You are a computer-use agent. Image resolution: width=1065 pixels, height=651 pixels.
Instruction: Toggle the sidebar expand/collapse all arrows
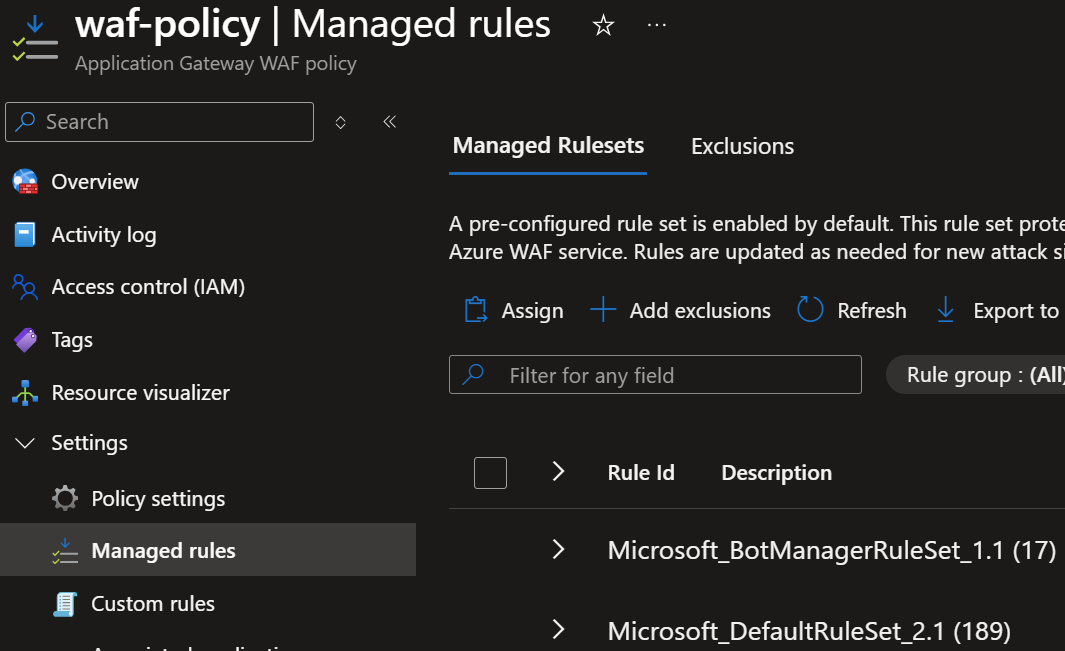click(x=340, y=122)
